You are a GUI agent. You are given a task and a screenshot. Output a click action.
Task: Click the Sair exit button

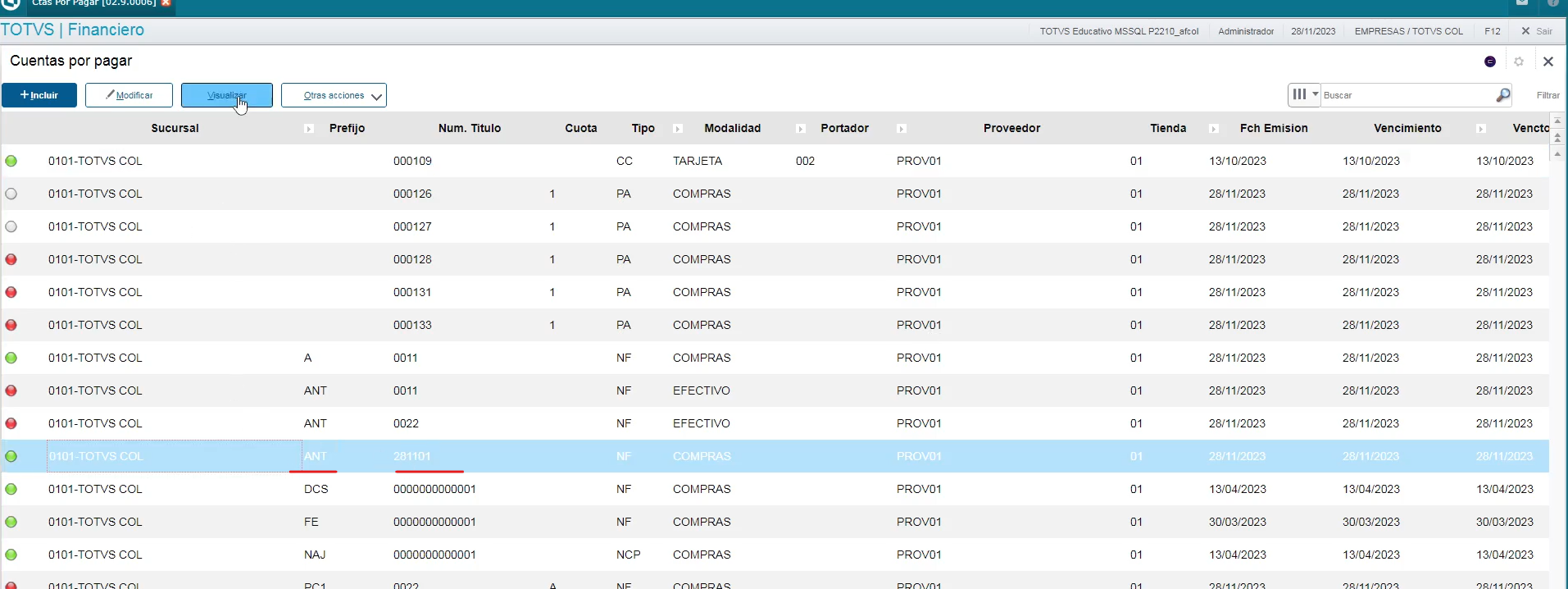point(1537,31)
